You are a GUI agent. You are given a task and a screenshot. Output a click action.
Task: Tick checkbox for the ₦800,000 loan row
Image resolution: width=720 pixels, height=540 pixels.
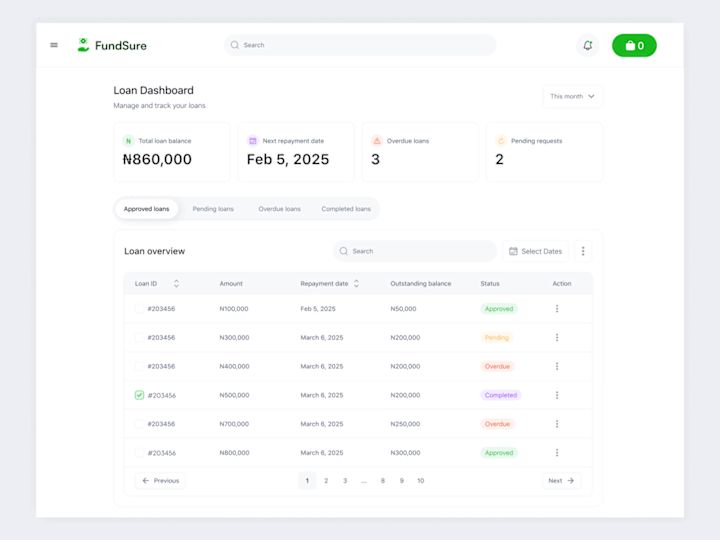click(x=139, y=453)
